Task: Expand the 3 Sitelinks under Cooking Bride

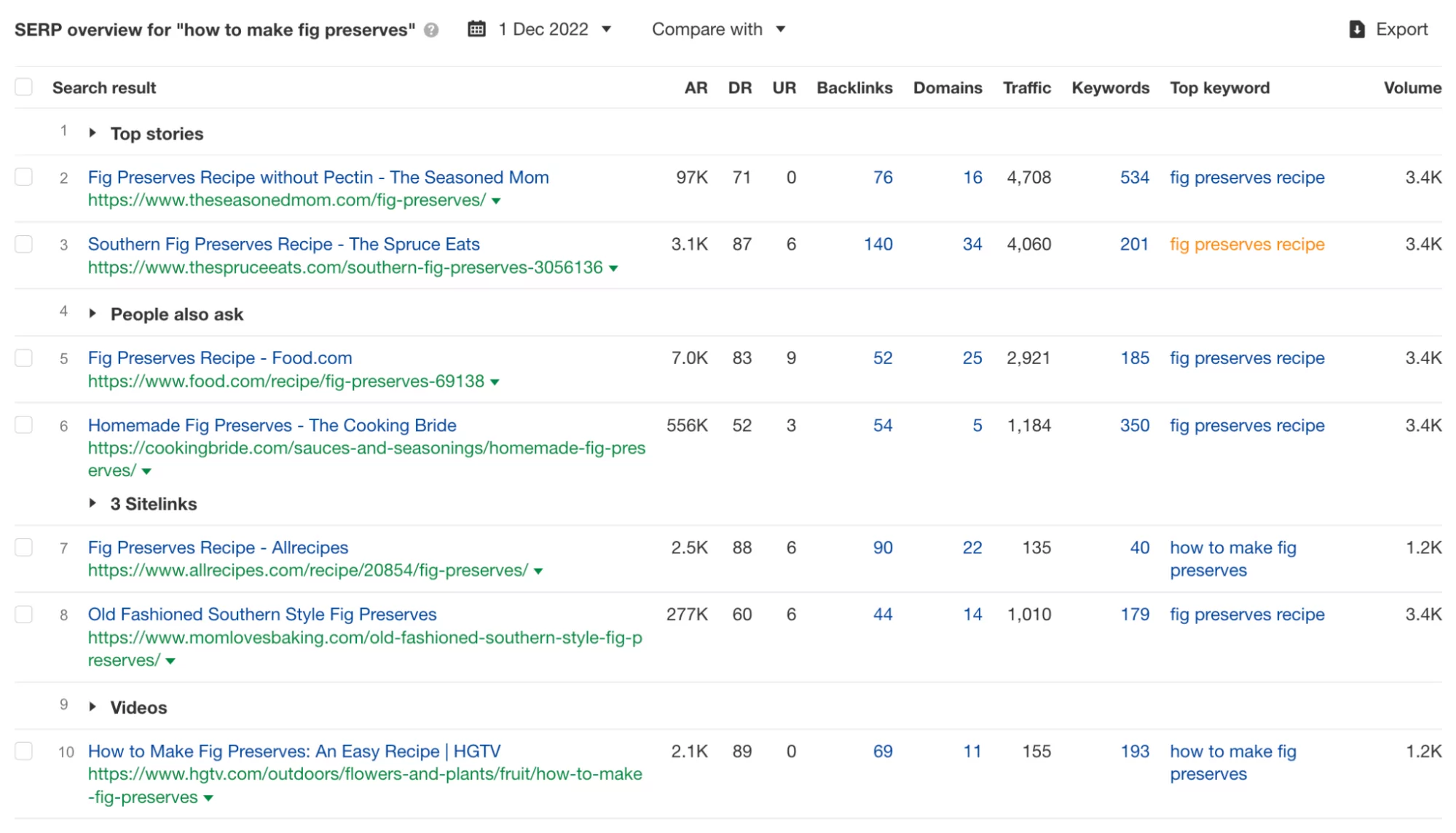Action: (x=93, y=503)
